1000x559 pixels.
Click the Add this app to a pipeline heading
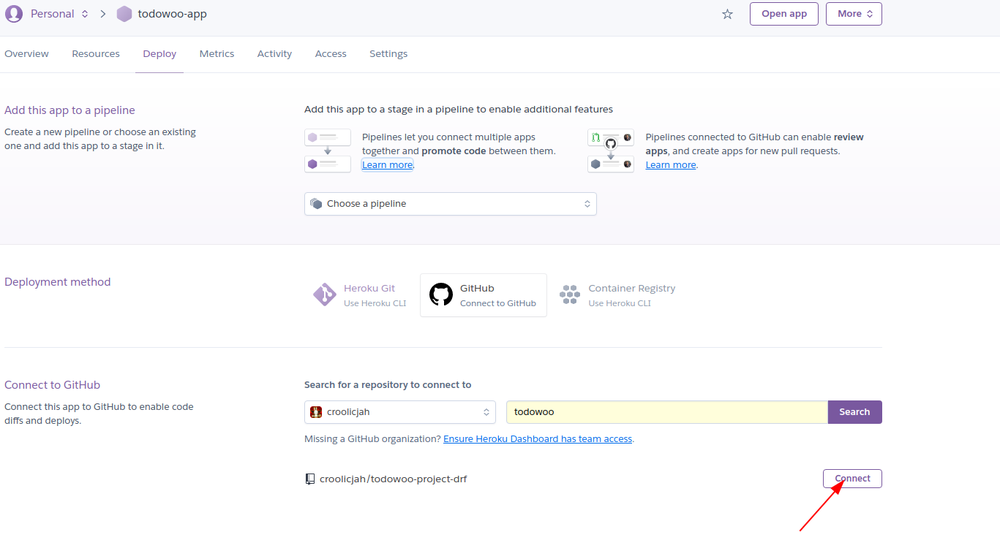pyautogui.click(x=70, y=110)
